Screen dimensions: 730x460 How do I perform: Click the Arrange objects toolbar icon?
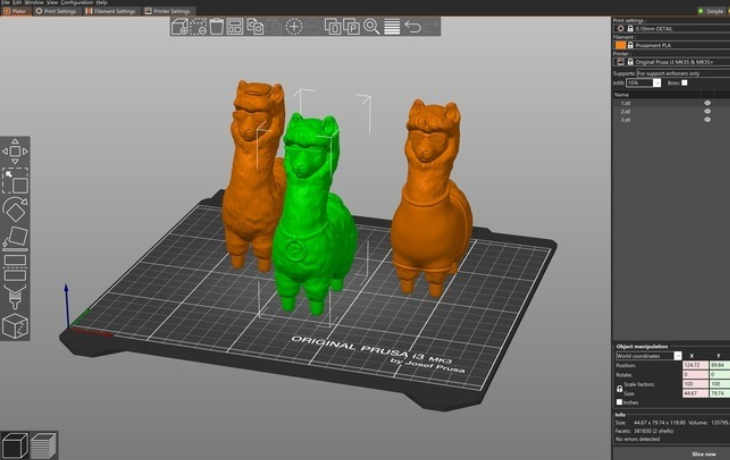pos(235,27)
